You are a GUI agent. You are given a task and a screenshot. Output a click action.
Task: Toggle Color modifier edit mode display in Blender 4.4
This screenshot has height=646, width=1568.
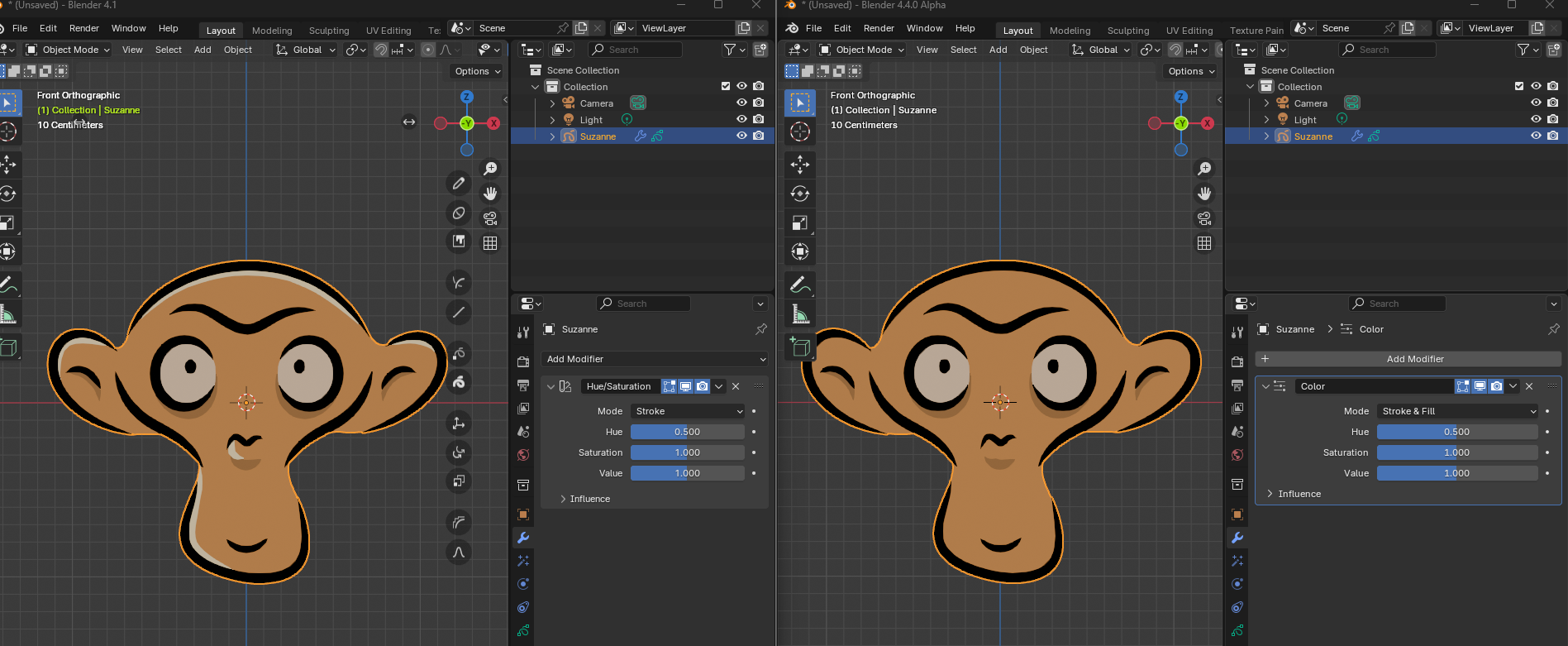1463,386
